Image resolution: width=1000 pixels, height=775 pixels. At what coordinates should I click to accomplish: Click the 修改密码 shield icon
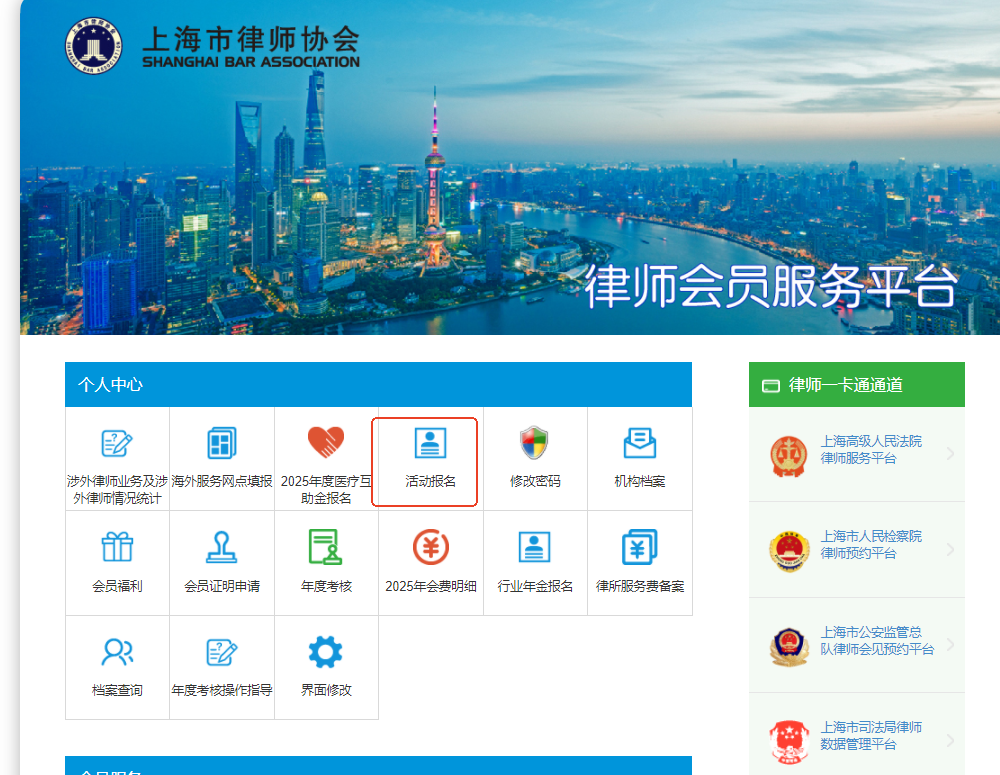[x=535, y=443]
